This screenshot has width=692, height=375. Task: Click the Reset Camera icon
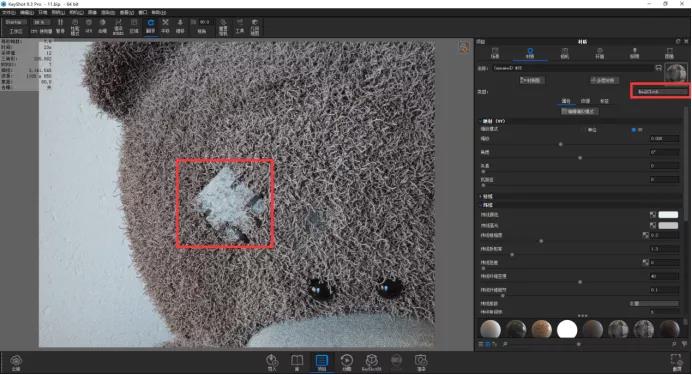point(223,26)
